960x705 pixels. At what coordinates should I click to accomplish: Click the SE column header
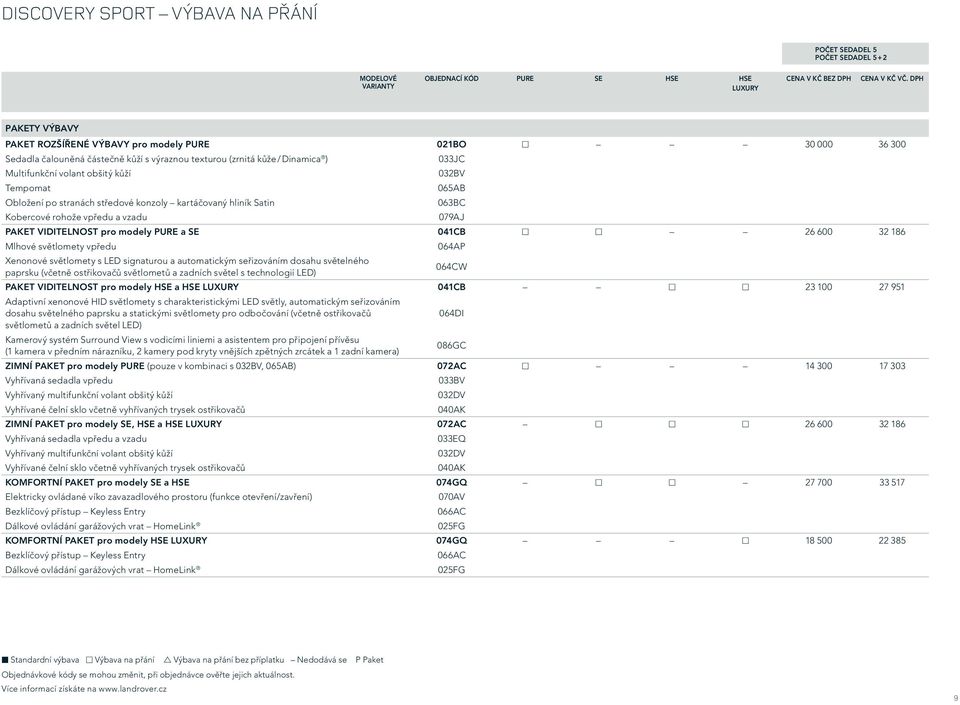coord(598,78)
